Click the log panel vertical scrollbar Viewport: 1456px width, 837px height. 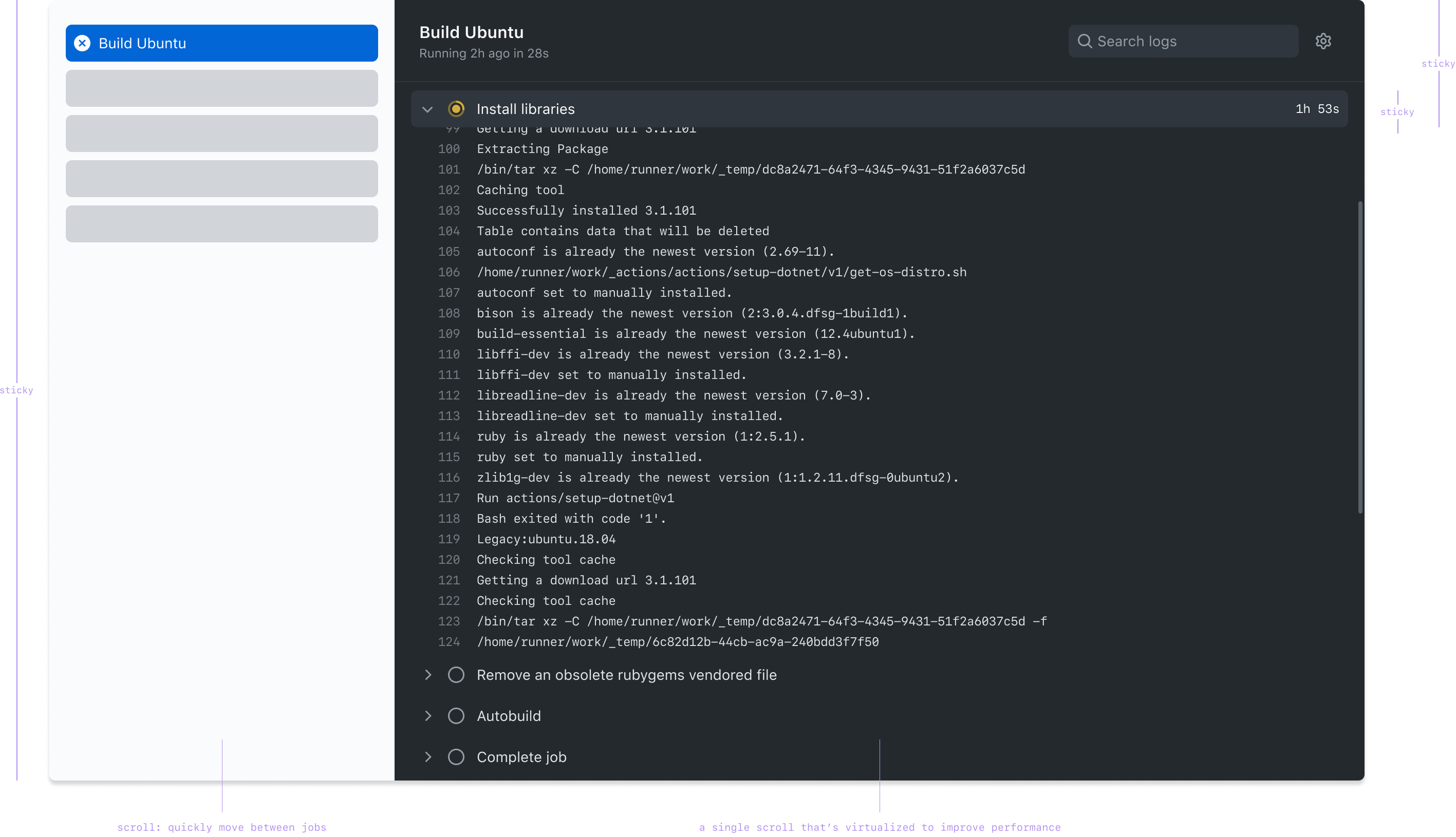coord(1360,356)
